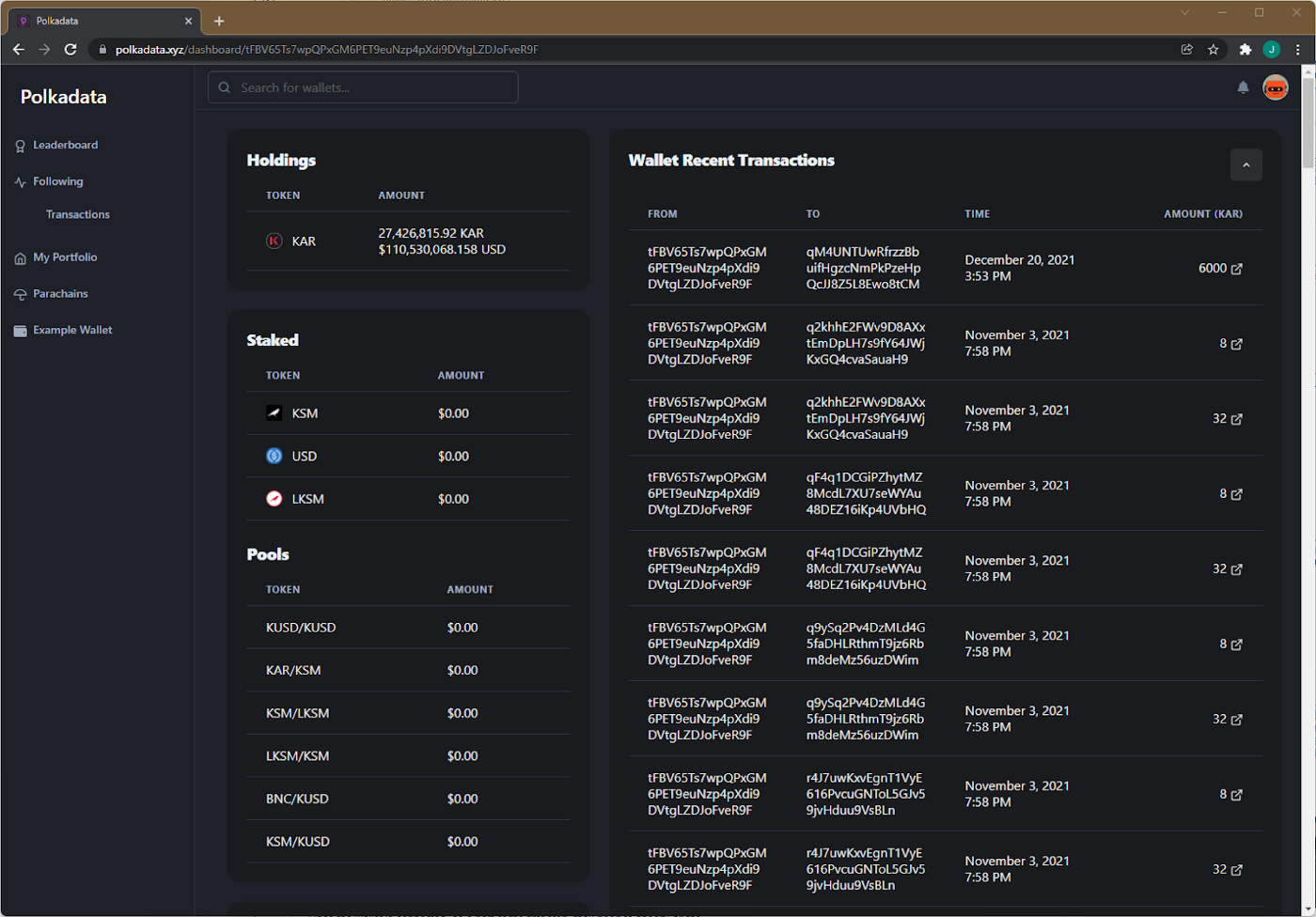Open the Transactions sub-item under Following
This screenshot has width=1316, height=917.
(78, 214)
